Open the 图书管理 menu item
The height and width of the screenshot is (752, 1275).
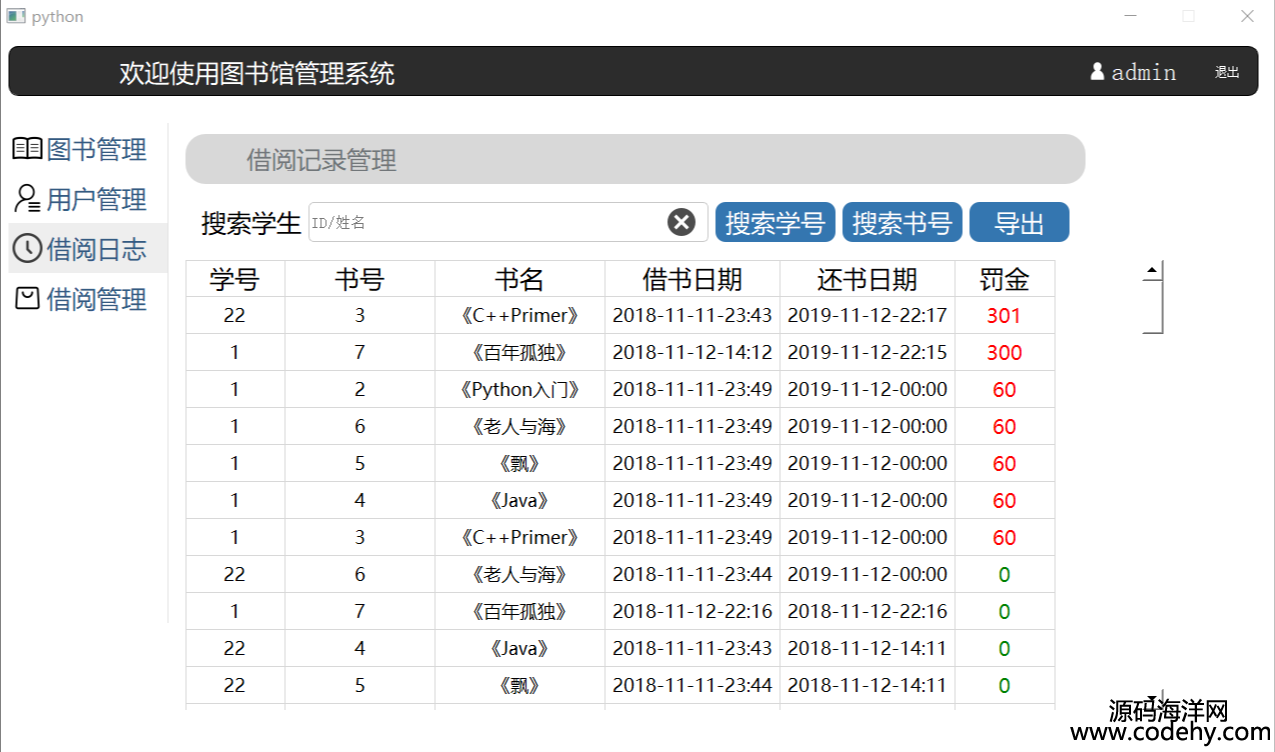click(96, 150)
